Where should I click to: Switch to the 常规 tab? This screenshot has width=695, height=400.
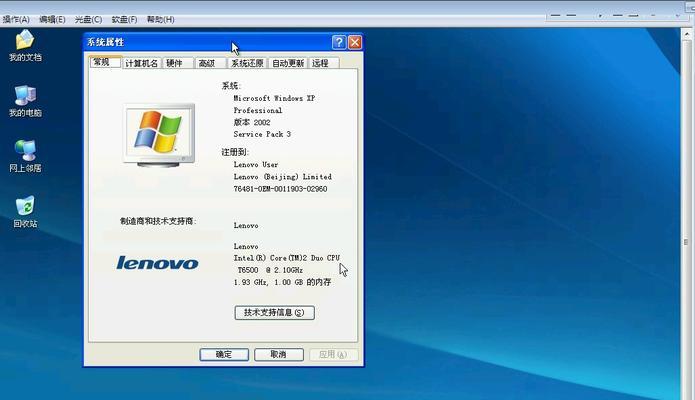105,62
